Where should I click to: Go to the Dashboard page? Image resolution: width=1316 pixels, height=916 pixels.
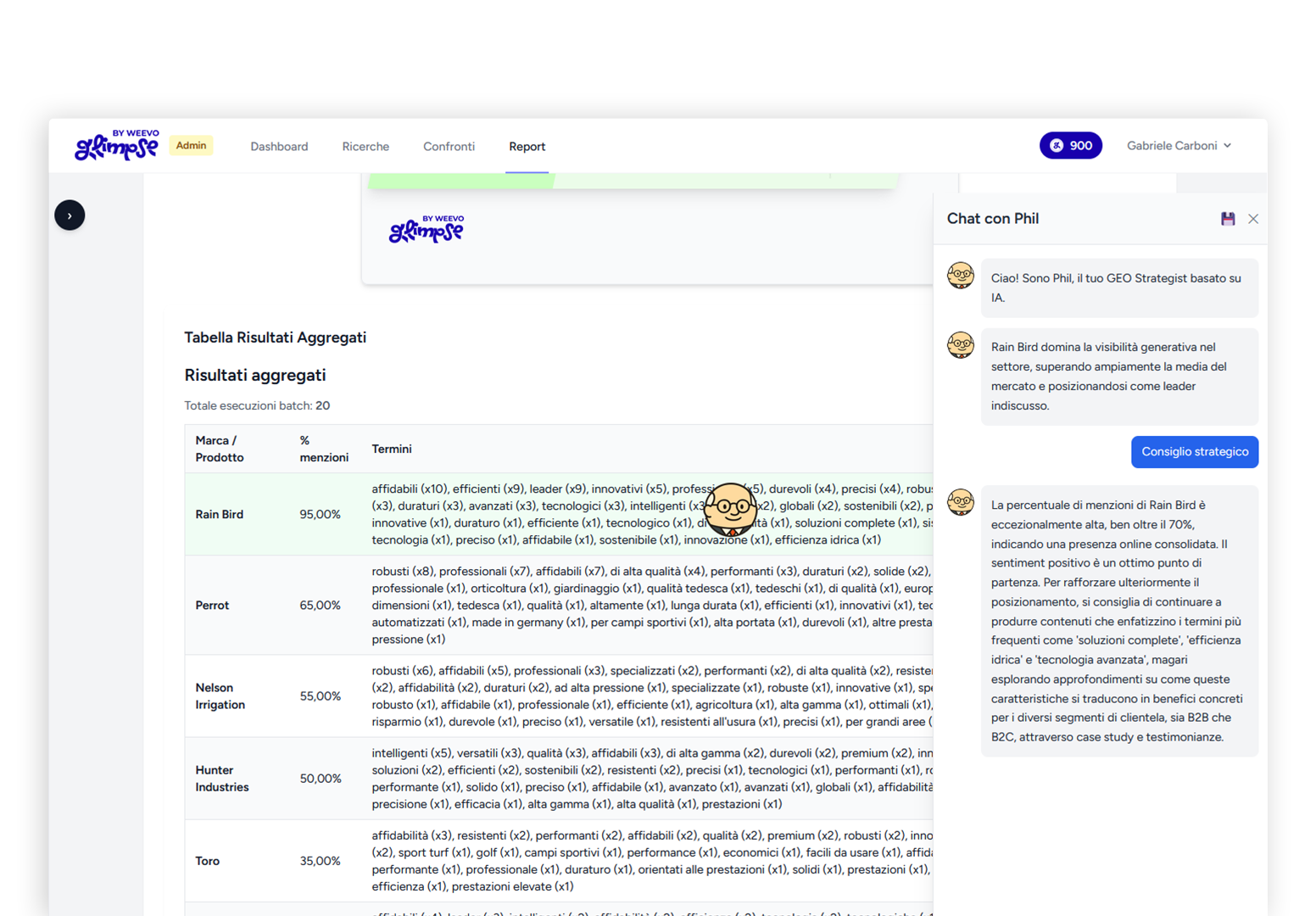click(279, 147)
